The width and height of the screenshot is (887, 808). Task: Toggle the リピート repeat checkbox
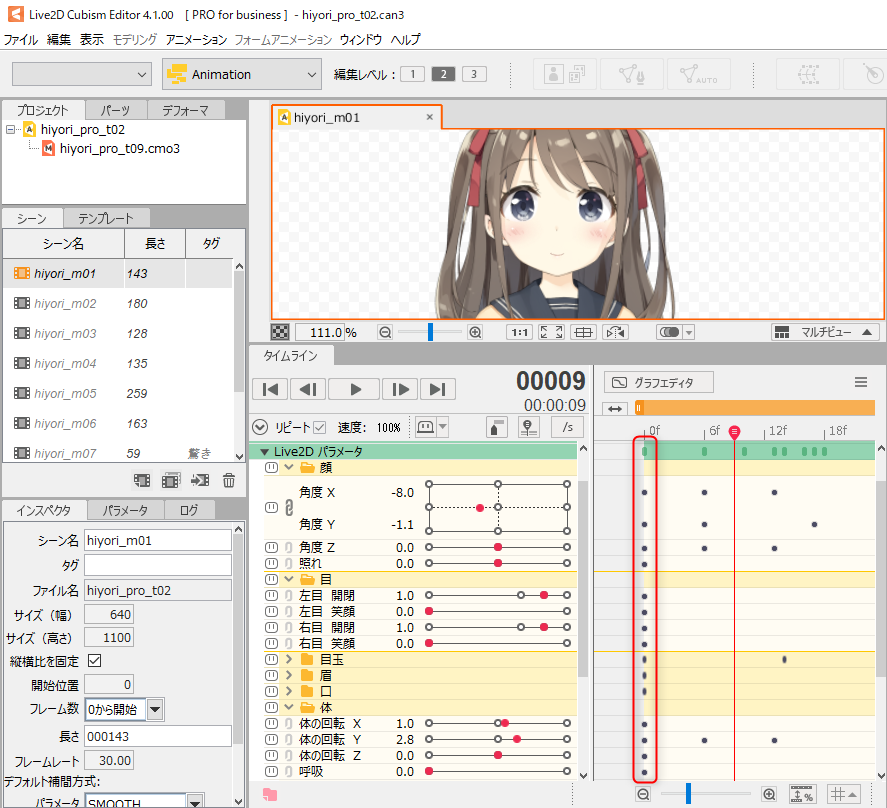point(320,427)
